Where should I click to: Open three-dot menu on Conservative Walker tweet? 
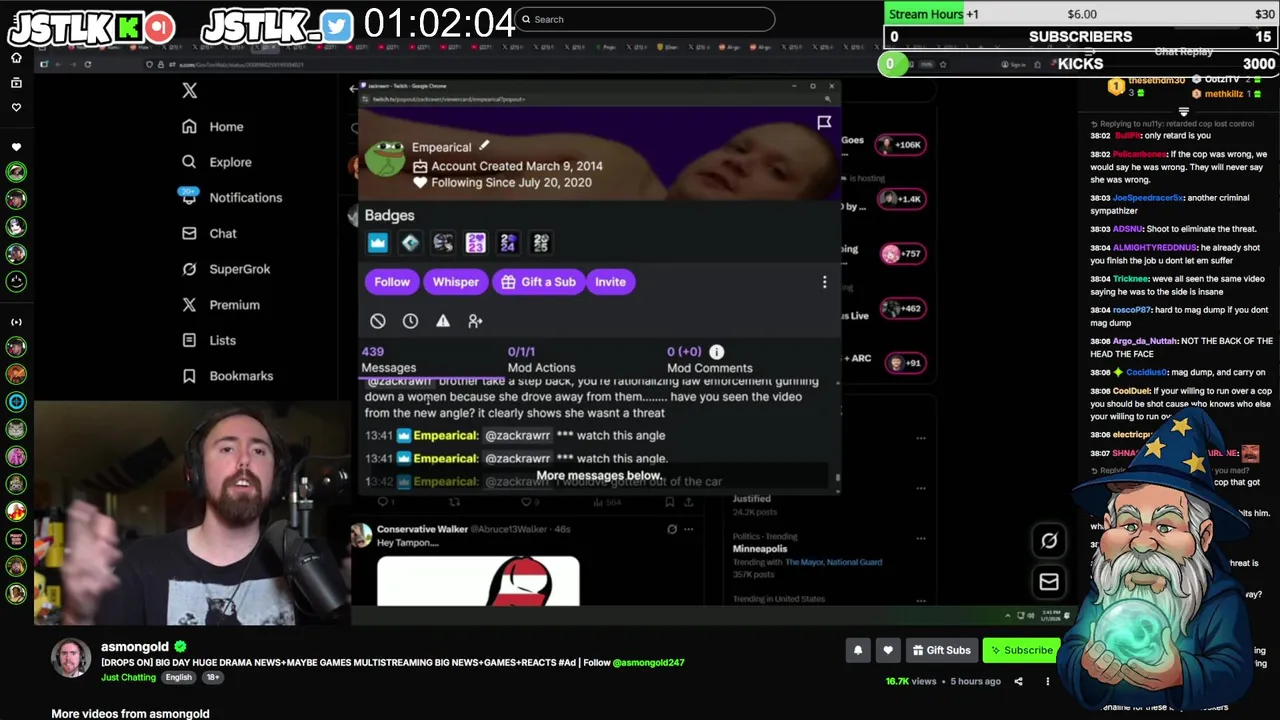point(688,529)
